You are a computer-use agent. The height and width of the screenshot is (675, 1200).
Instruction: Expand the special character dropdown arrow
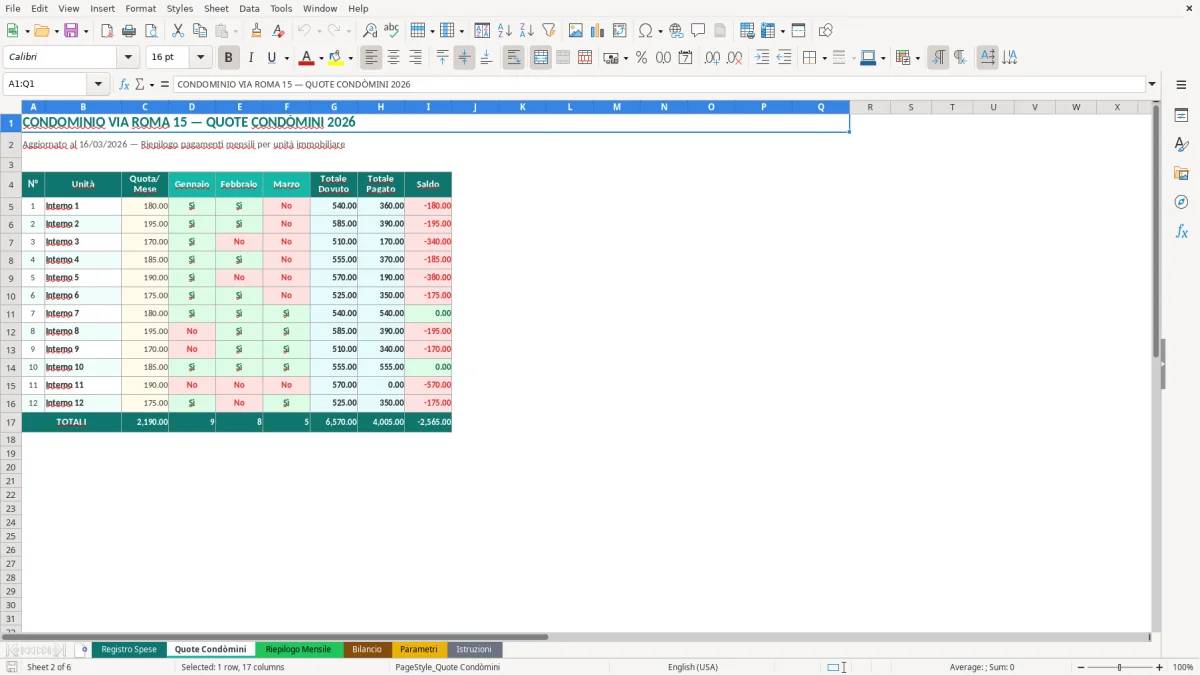coord(661,31)
